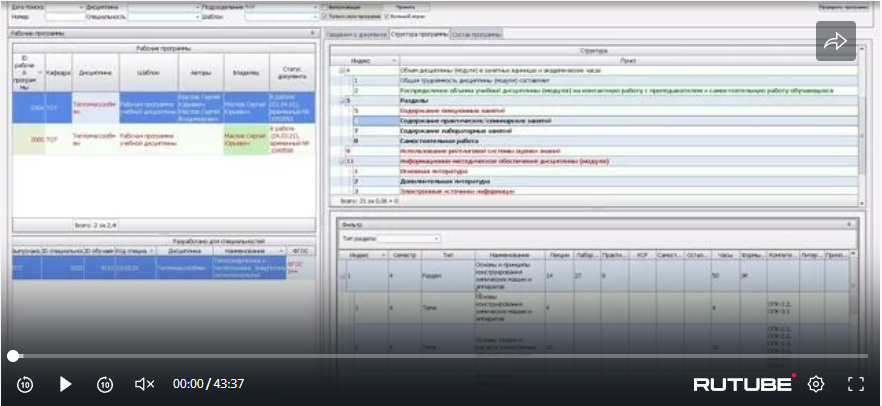Viewport: 882px width, 406px height.
Task: Toggle the 'Только свои программы' checkbox
Action: pyautogui.click(x=325, y=17)
